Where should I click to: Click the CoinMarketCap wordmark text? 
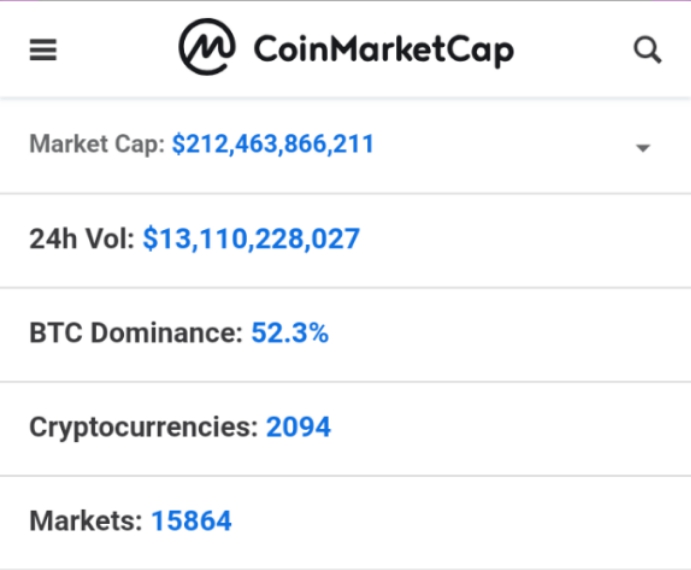point(383,49)
